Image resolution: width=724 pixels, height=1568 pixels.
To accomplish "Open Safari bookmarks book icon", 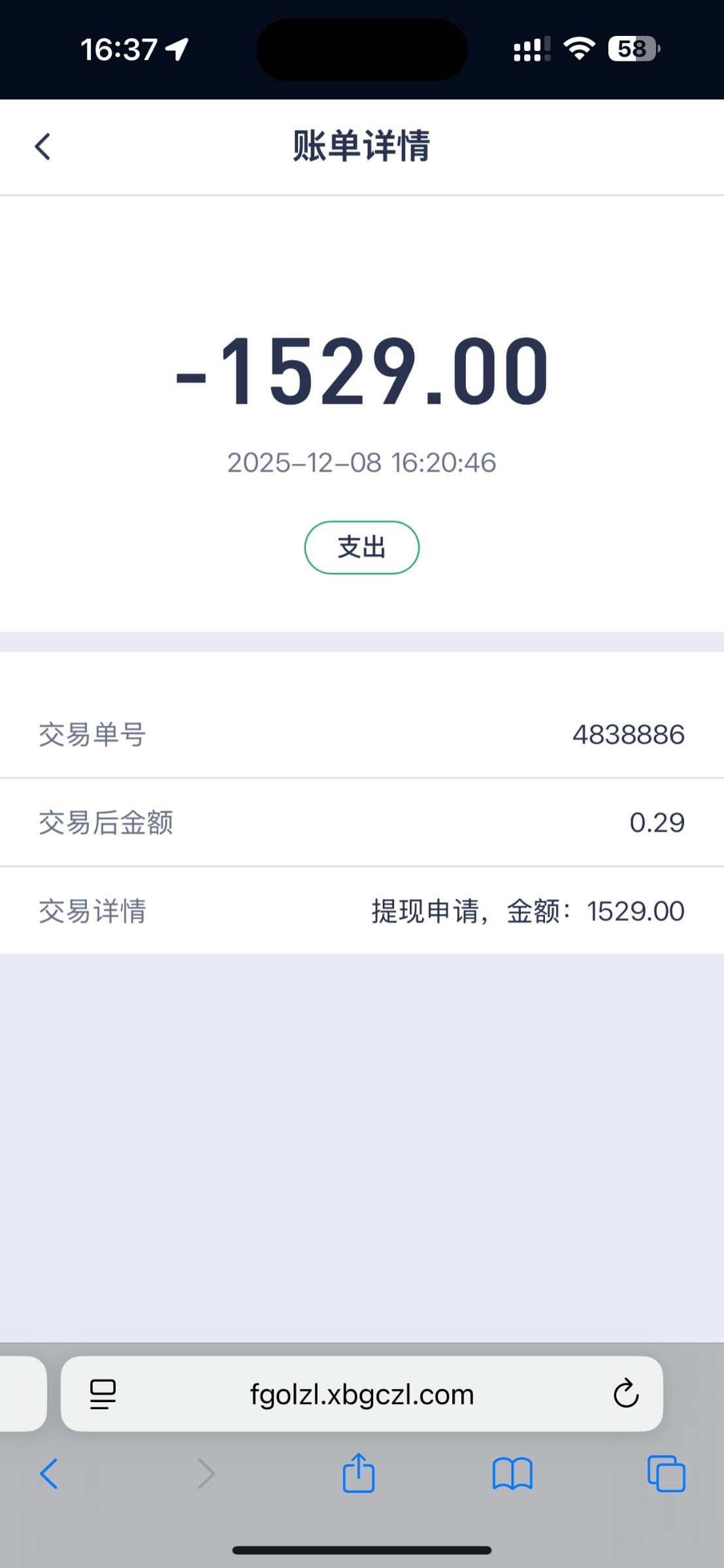I will click(x=512, y=1474).
